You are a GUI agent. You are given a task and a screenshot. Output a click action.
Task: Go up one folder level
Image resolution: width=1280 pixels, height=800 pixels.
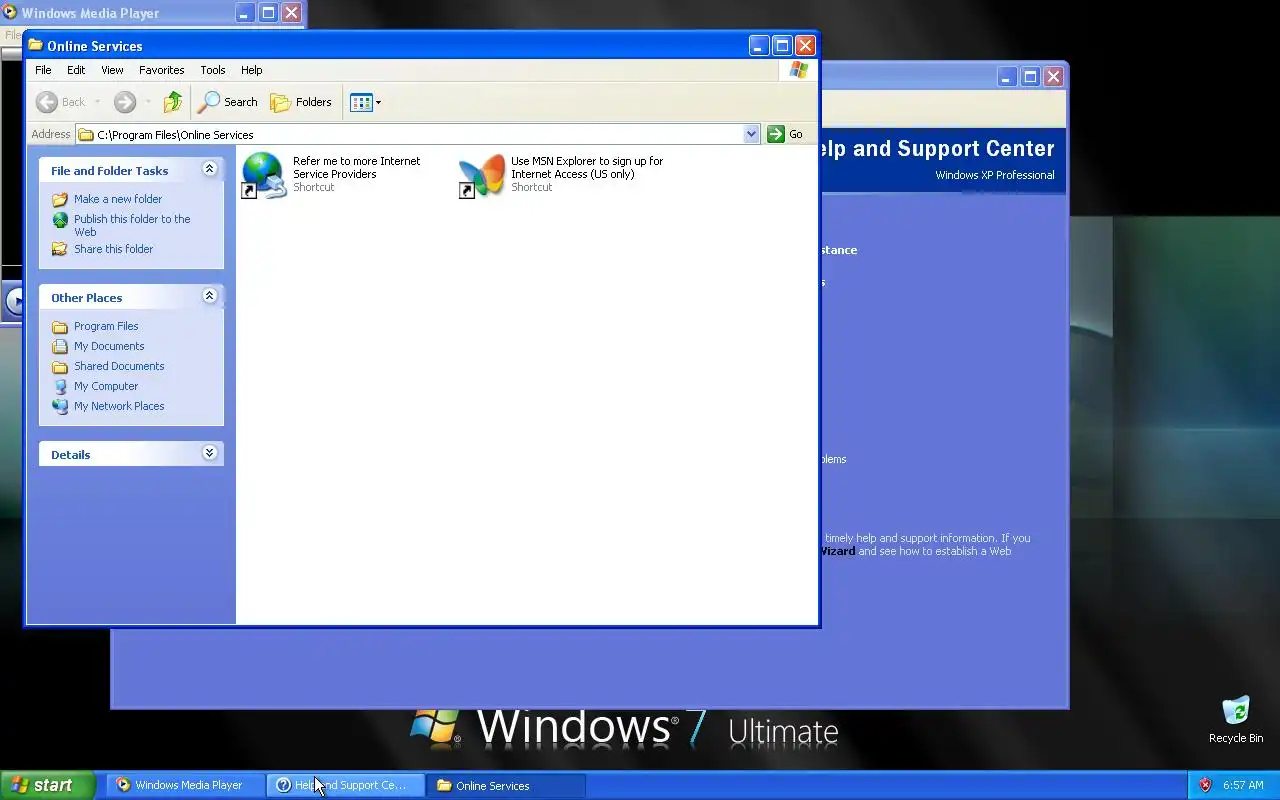[x=173, y=102]
